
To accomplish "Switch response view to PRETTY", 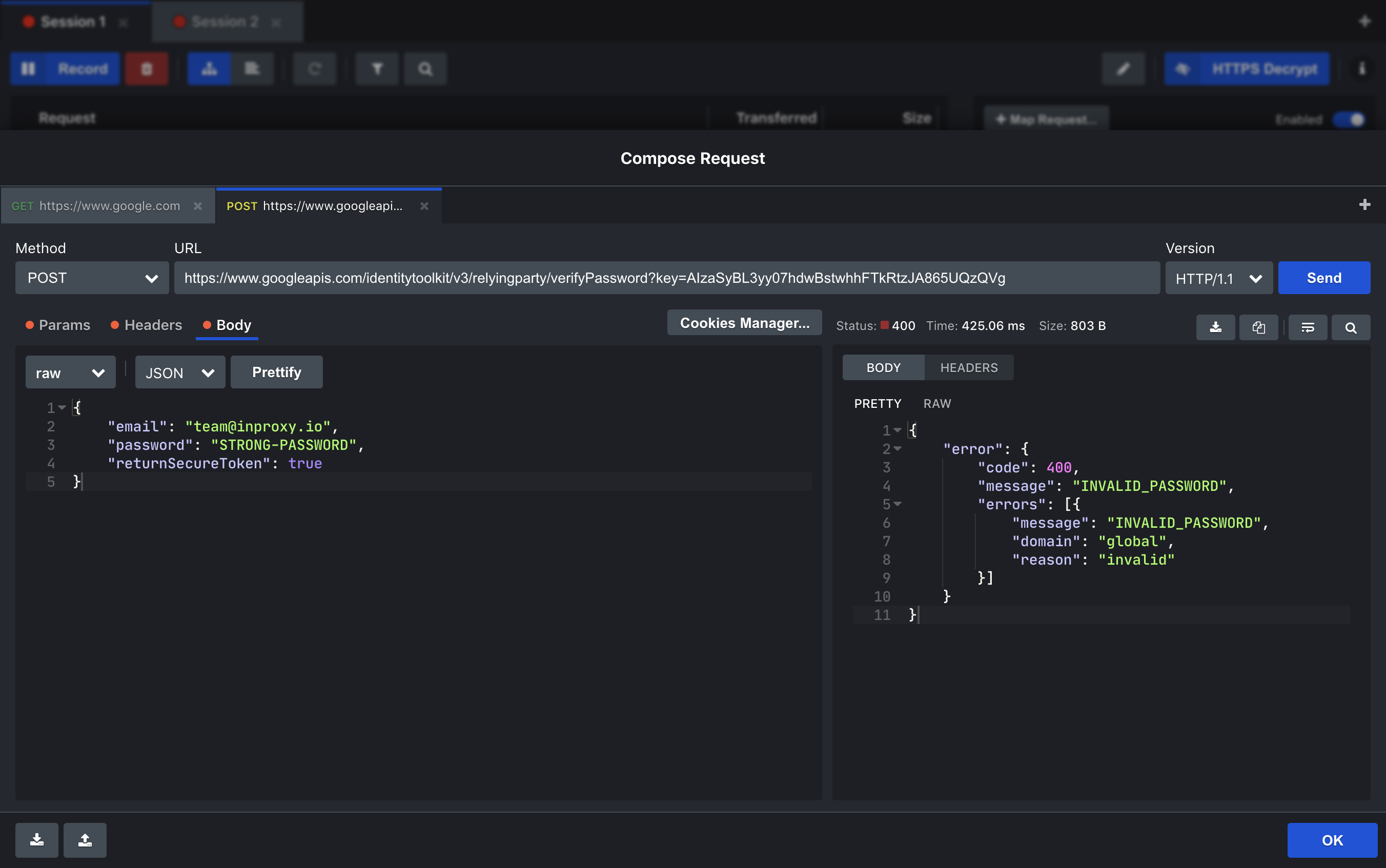I will point(878,404).
